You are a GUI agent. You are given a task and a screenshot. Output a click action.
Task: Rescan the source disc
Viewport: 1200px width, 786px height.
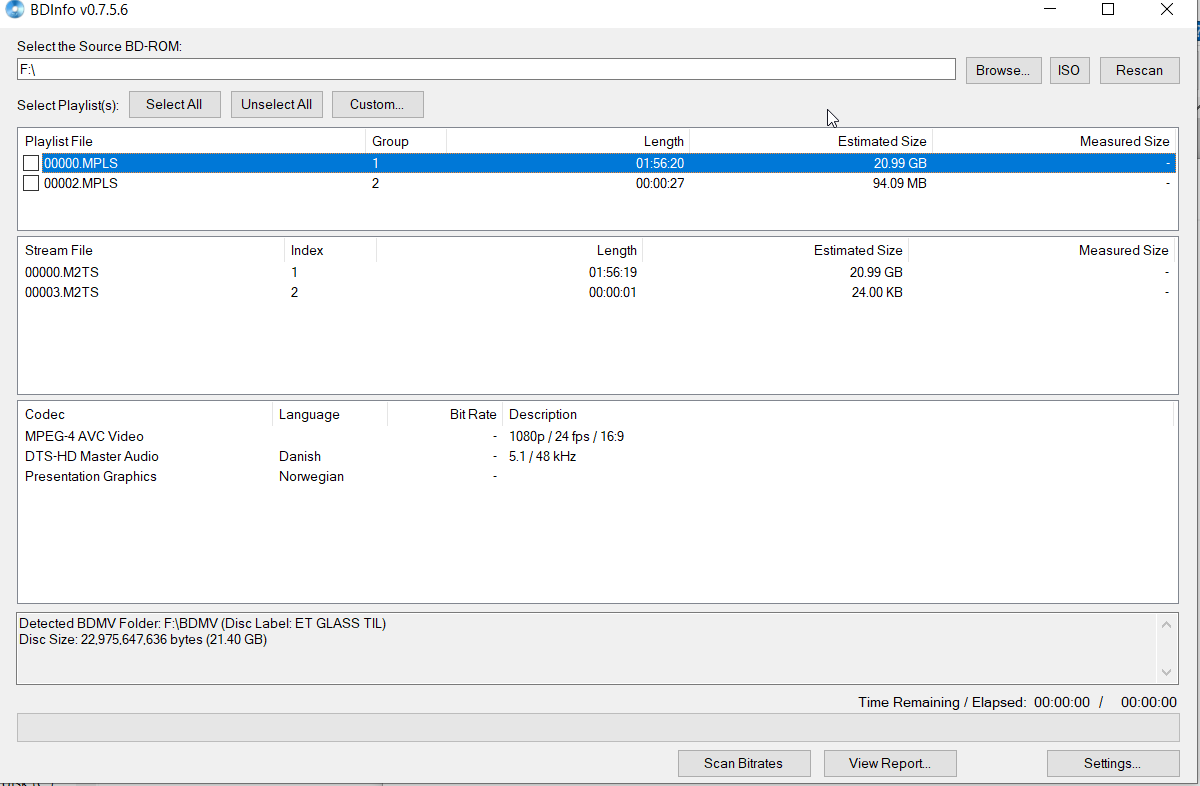(x=1140, y=70)
